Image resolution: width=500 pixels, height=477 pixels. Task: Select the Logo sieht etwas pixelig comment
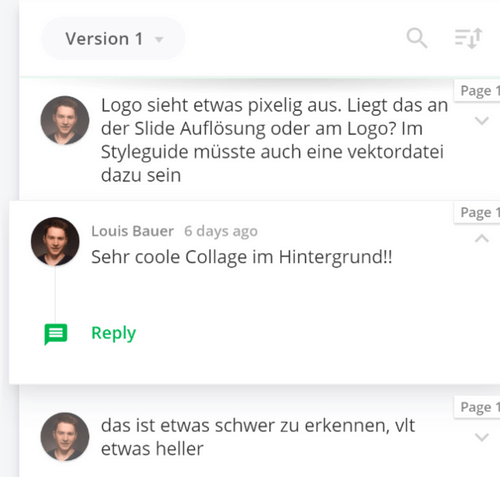[274, 140]
